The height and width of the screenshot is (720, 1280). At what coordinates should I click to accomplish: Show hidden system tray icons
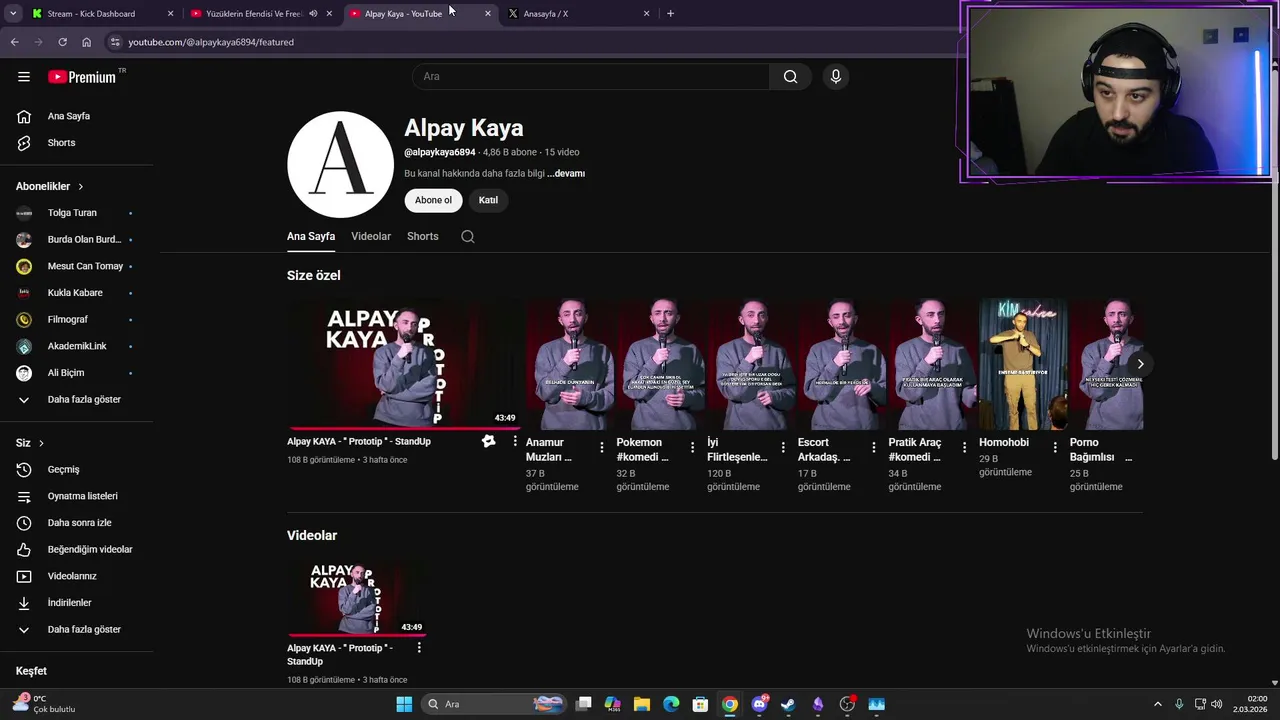pyautogui.click(x=1158, y=704)
